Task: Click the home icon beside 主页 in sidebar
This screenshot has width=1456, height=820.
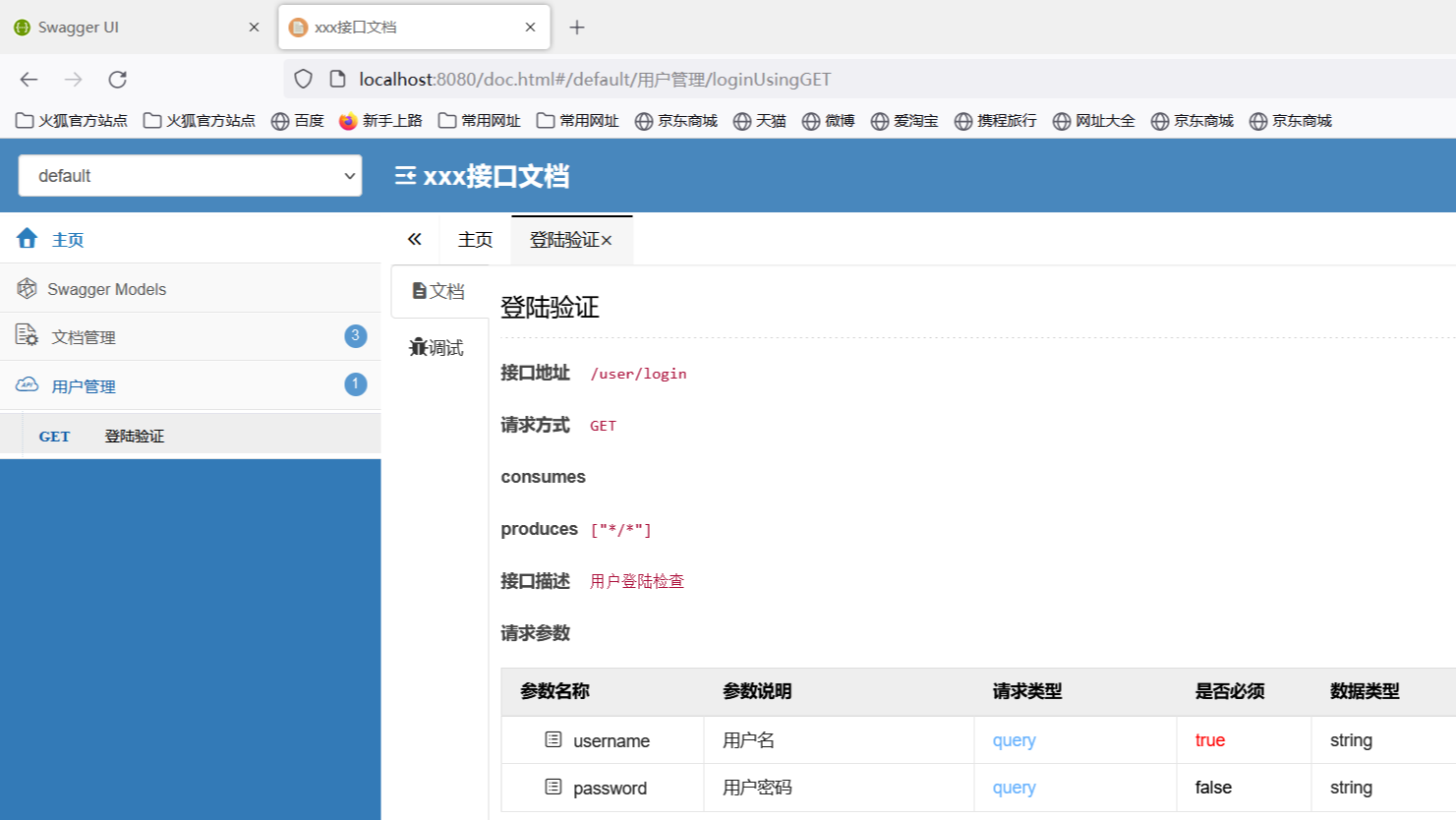Action: (x=28, y=238)
